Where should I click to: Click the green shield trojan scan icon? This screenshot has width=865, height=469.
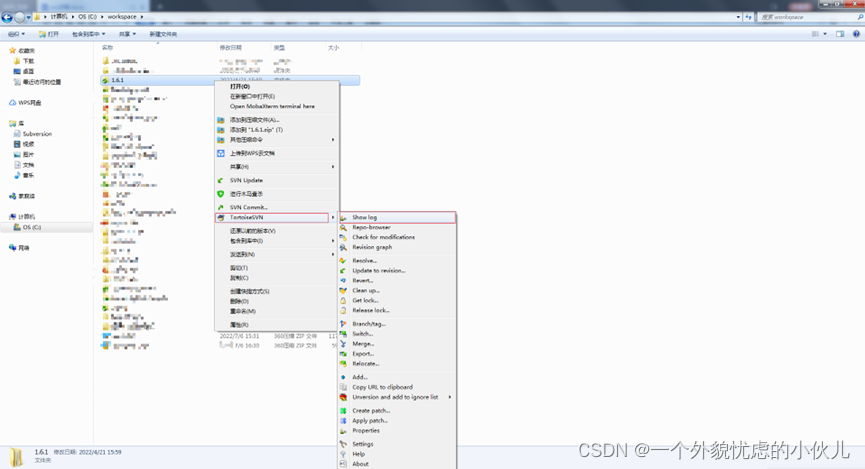pos(221,194)
